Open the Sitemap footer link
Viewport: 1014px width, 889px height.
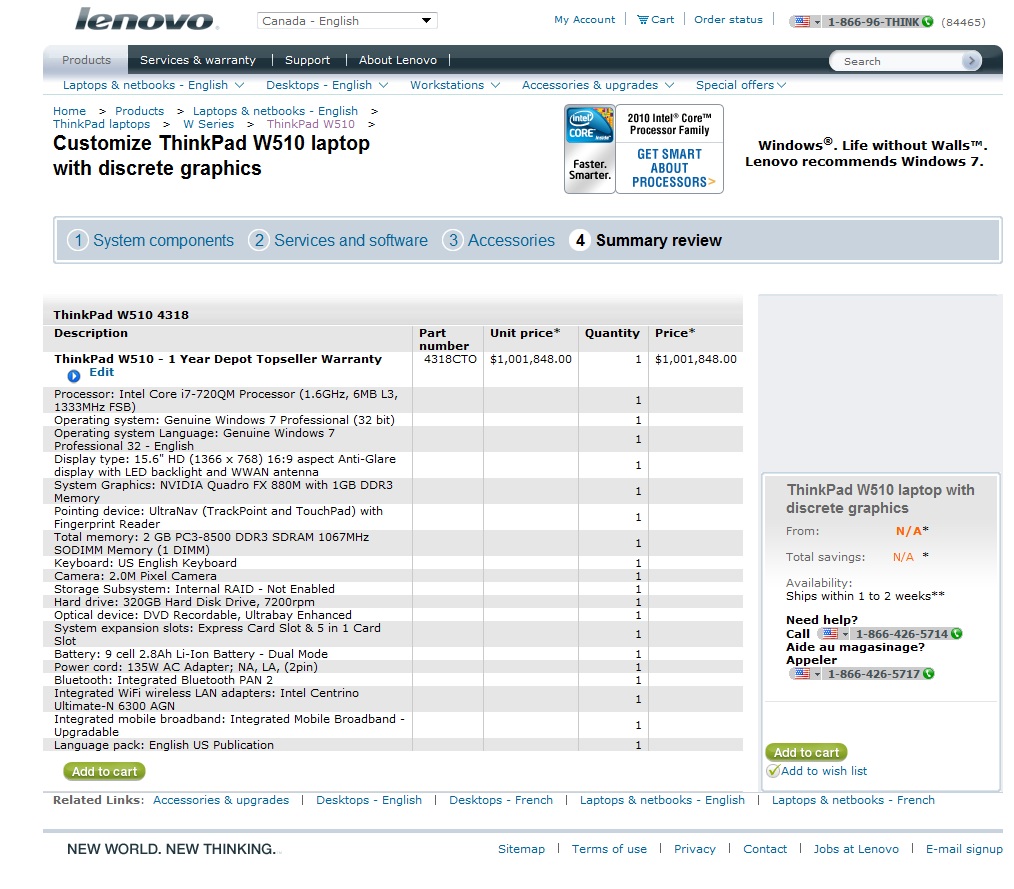[x=521, y=849]
